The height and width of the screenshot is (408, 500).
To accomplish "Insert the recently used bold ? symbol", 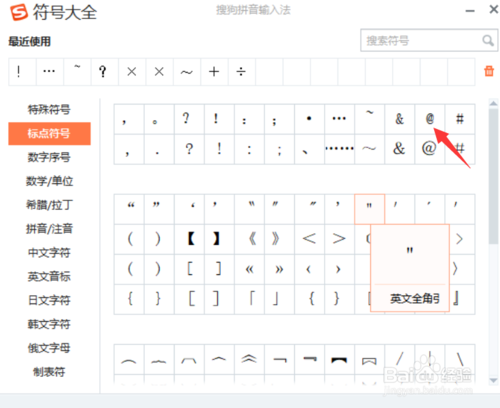I will [x=104, y=72].
